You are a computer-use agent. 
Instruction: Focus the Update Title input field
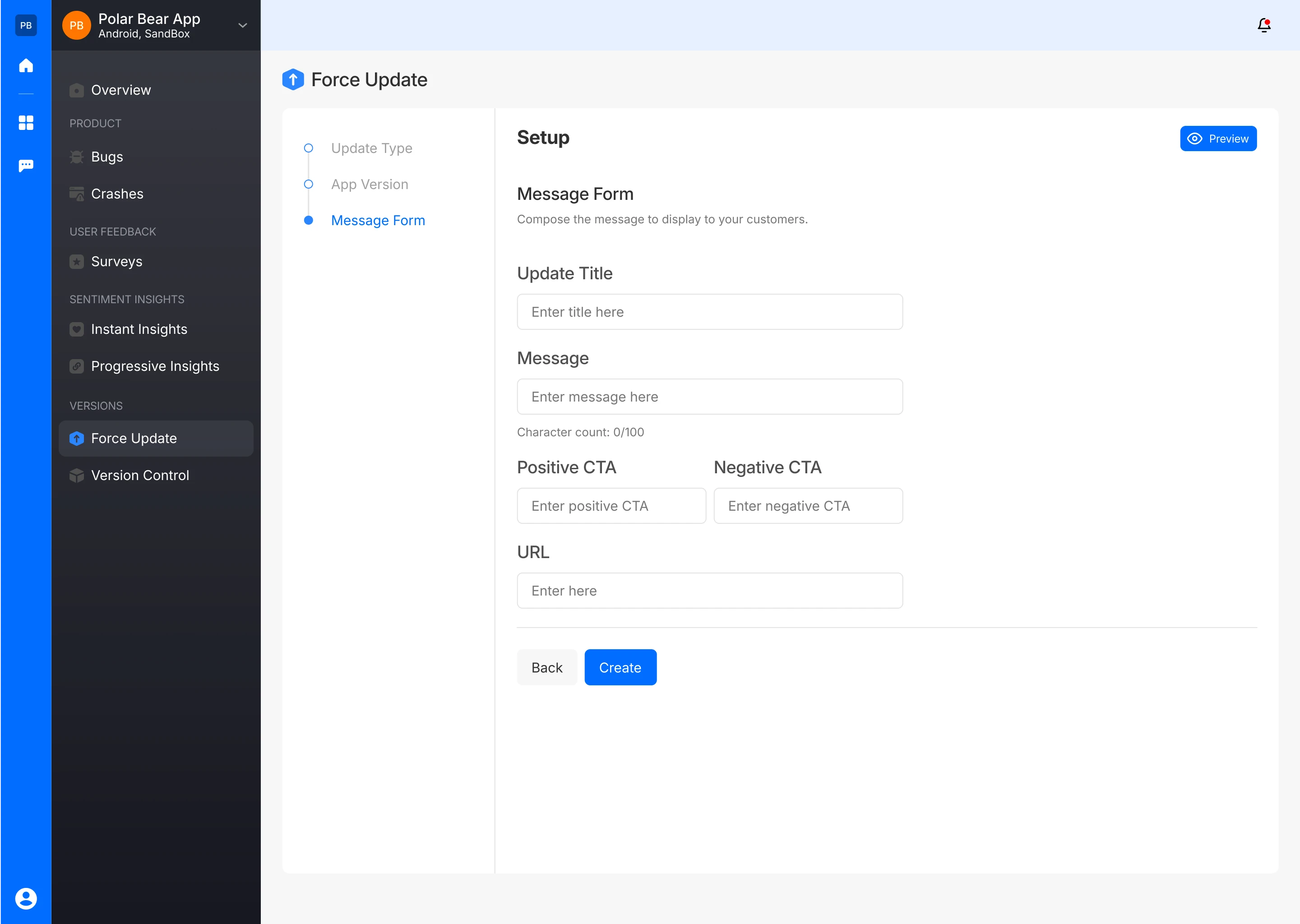[x=709, y=312]
